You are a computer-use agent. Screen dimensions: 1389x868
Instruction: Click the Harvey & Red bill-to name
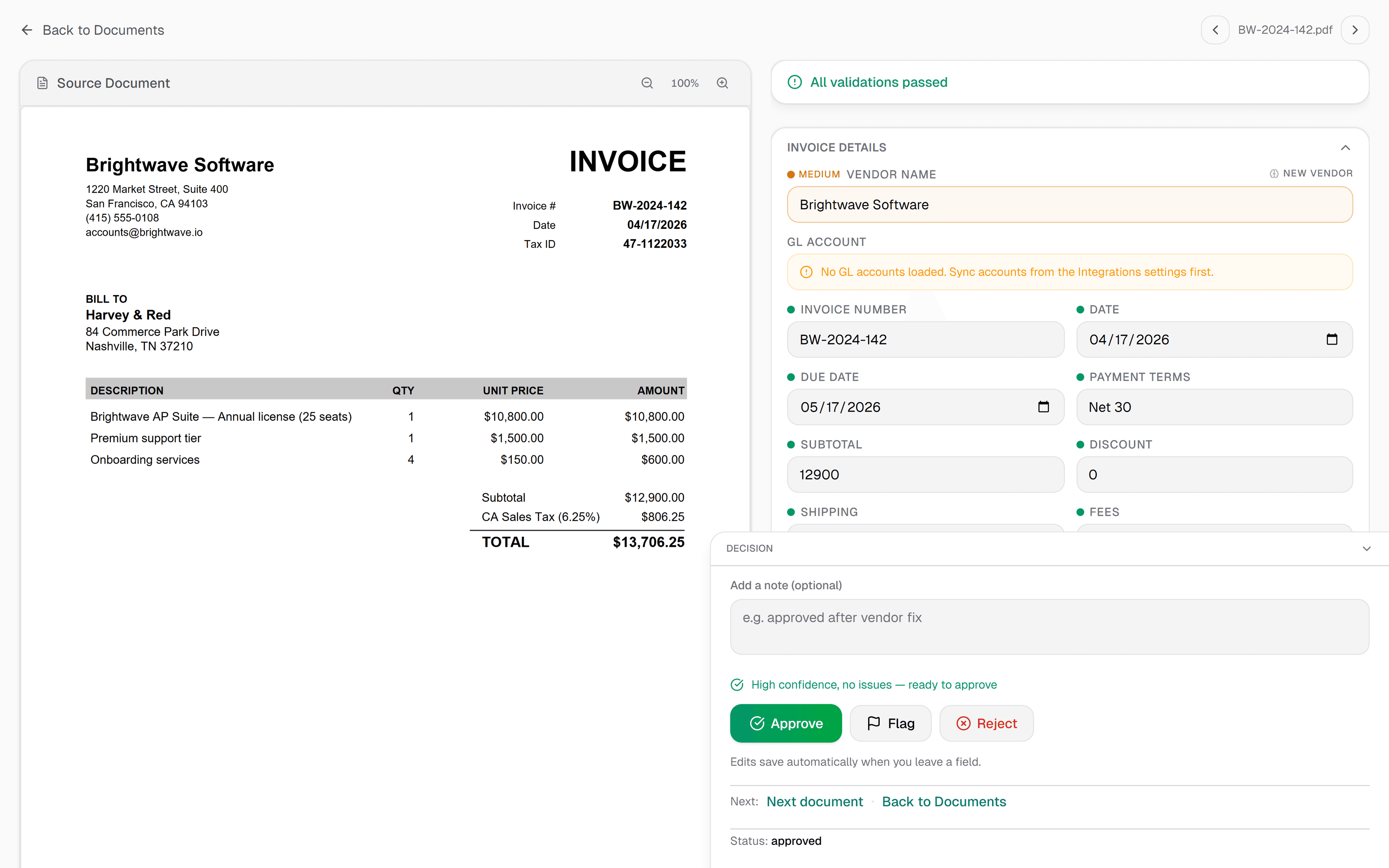128,315
